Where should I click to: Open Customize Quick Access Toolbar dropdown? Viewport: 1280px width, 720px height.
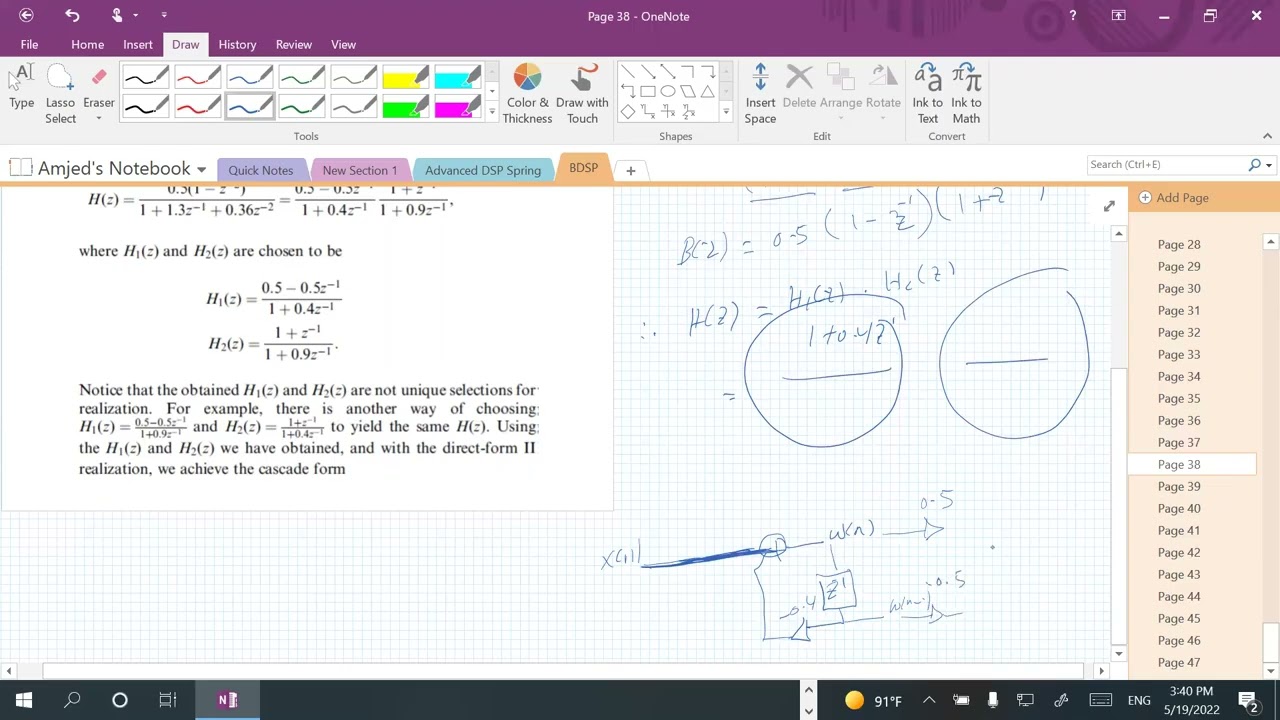pyautogui.click(x=164, y=16)
